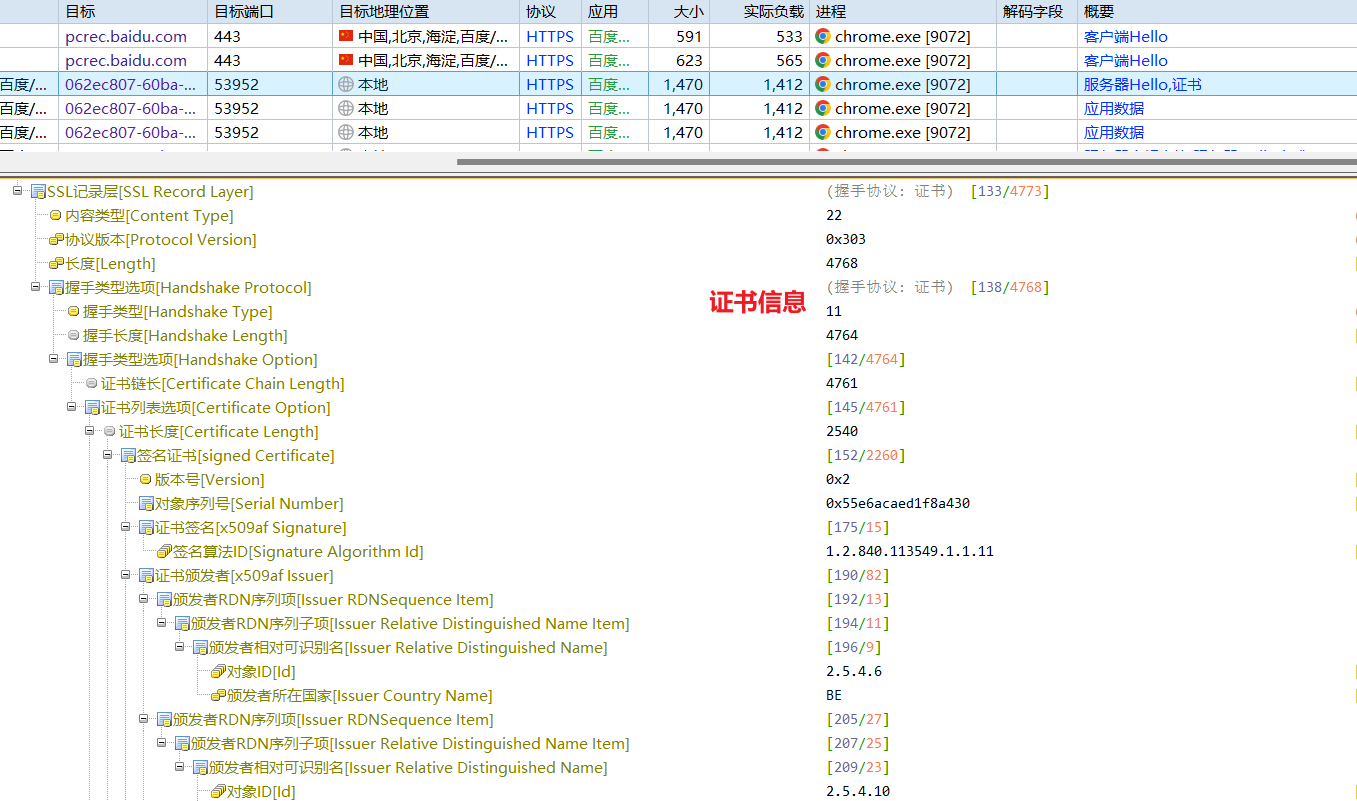Sort by the 实际负载 column header
The image size is (1357, 801).
pos(760,12)
